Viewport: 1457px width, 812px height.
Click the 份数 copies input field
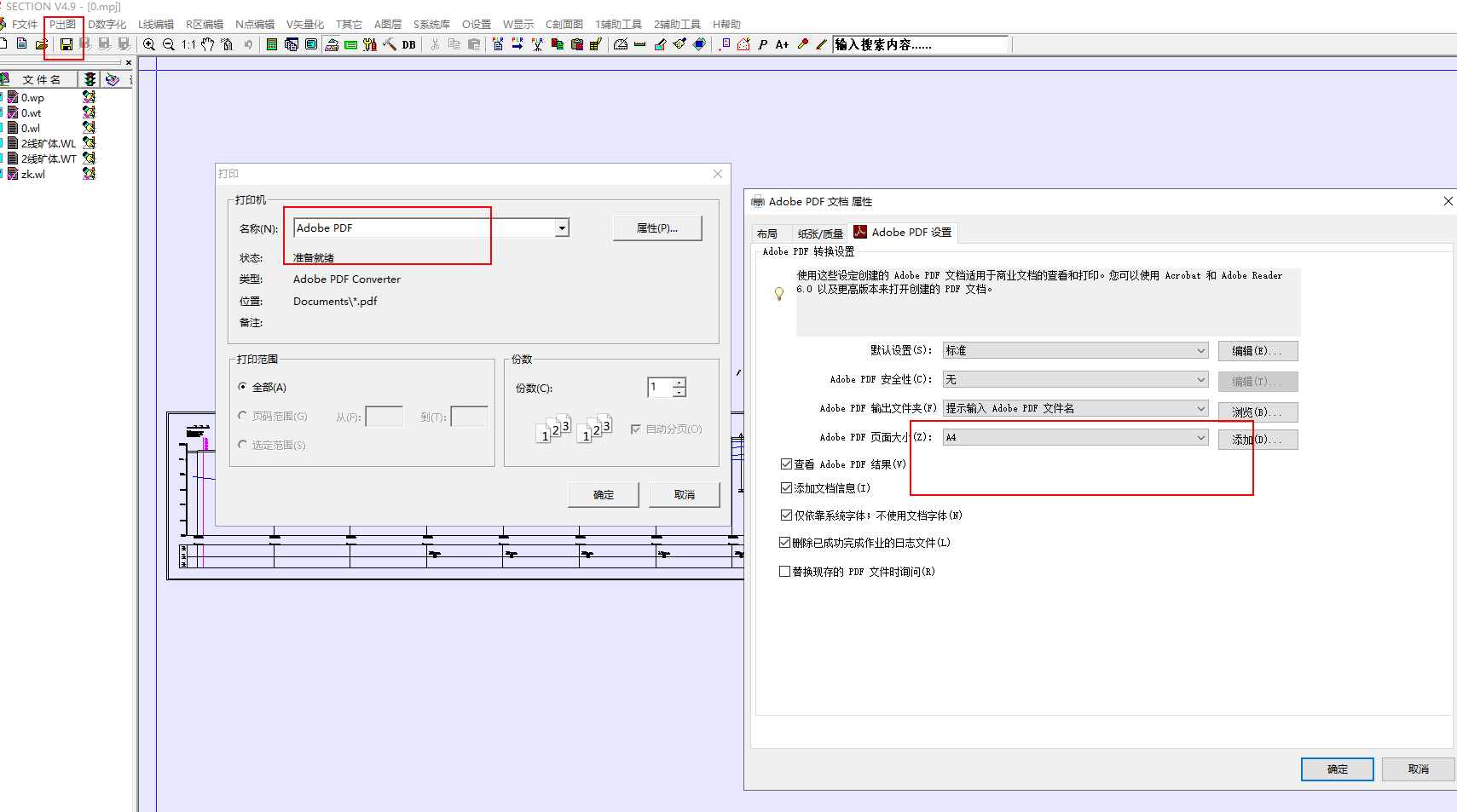[x=661, y=388]
